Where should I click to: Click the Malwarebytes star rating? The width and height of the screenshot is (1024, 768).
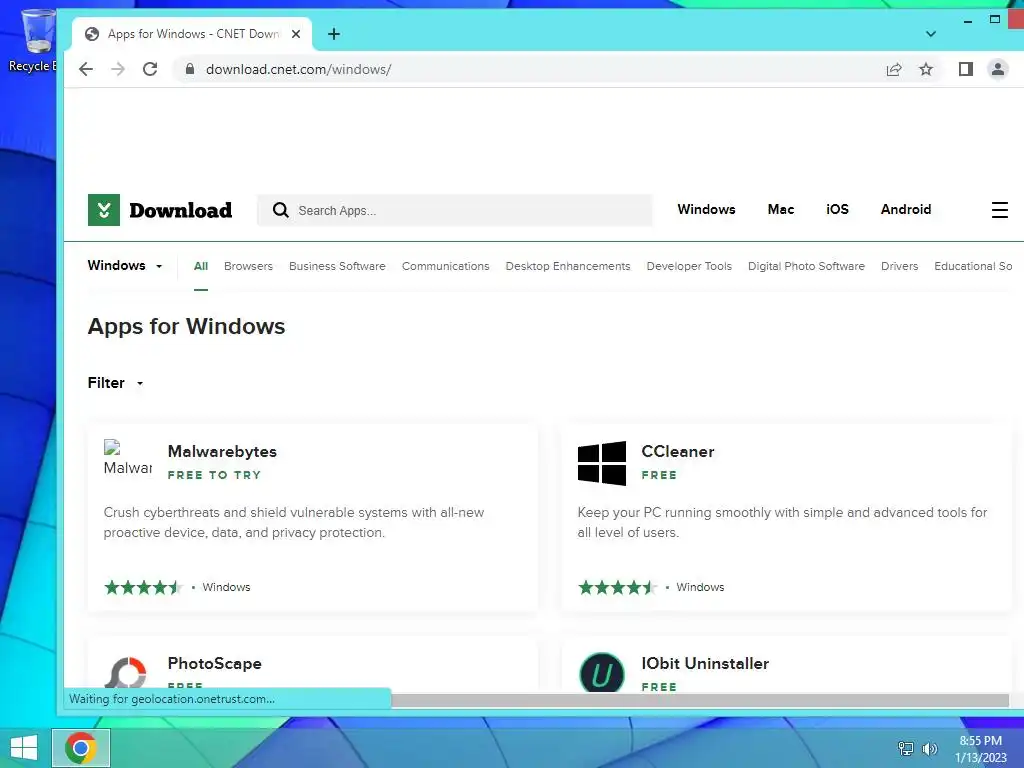[x=143, y=587]
